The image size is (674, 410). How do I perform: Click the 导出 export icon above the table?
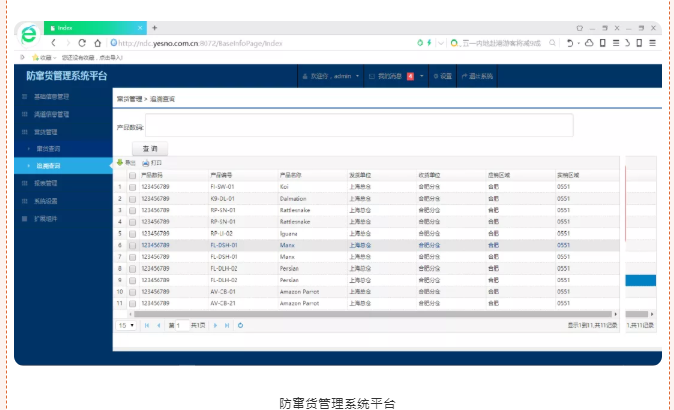point(126,162)
